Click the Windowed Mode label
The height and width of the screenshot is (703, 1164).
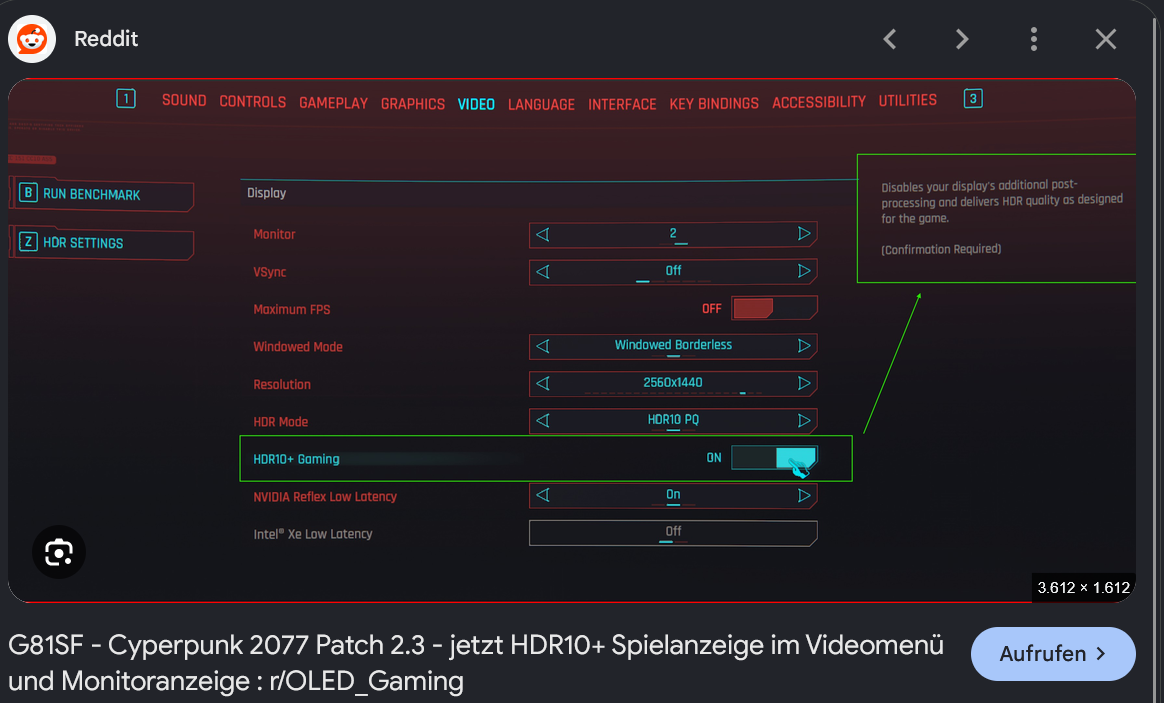(298, 347)
